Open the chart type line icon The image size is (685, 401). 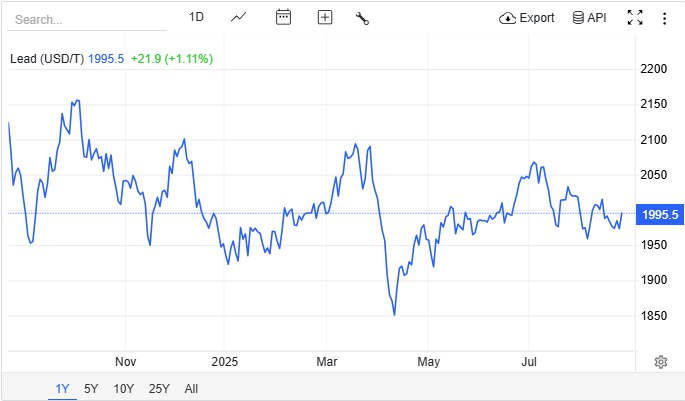click(x=239, y=17)
